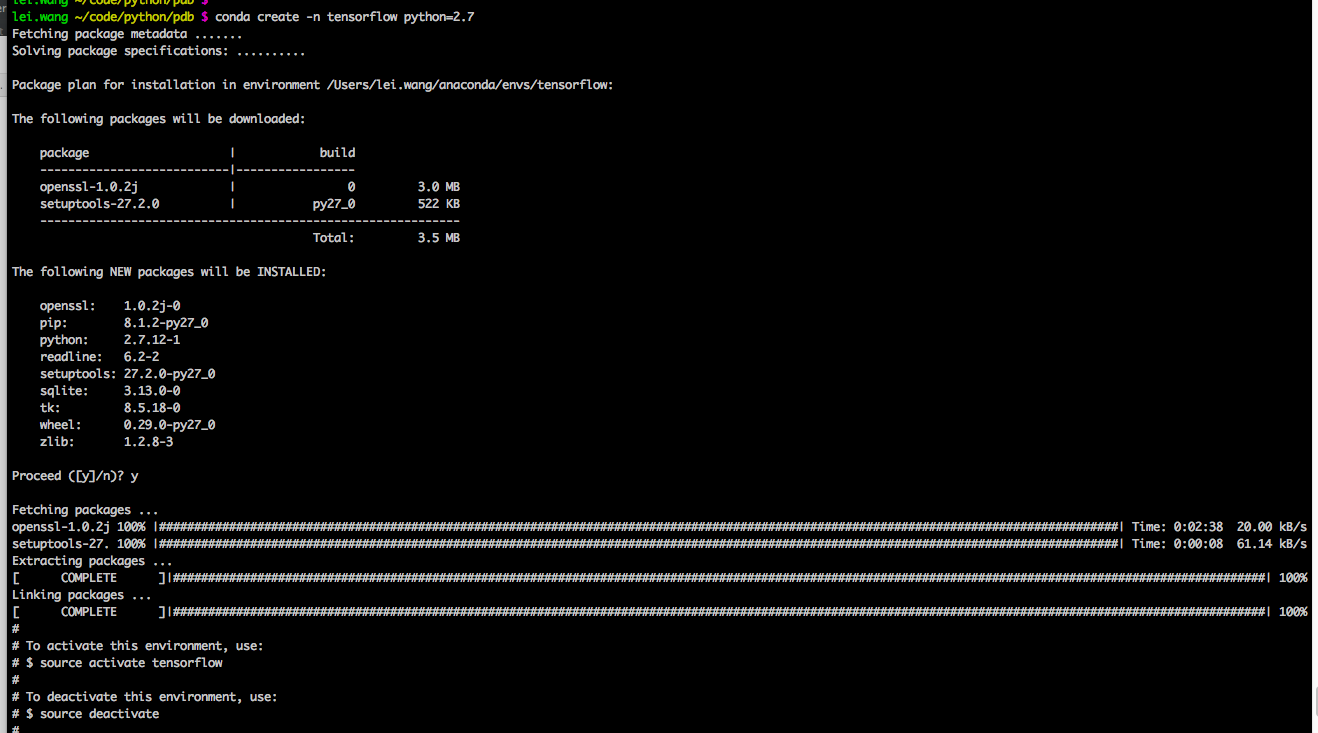Click the environment path /Users/lei.wang/anaconda/envs/tensorflow
The height and width of the screenshot is (733, 1318).
pyautogui.click(x=467, y=85)
